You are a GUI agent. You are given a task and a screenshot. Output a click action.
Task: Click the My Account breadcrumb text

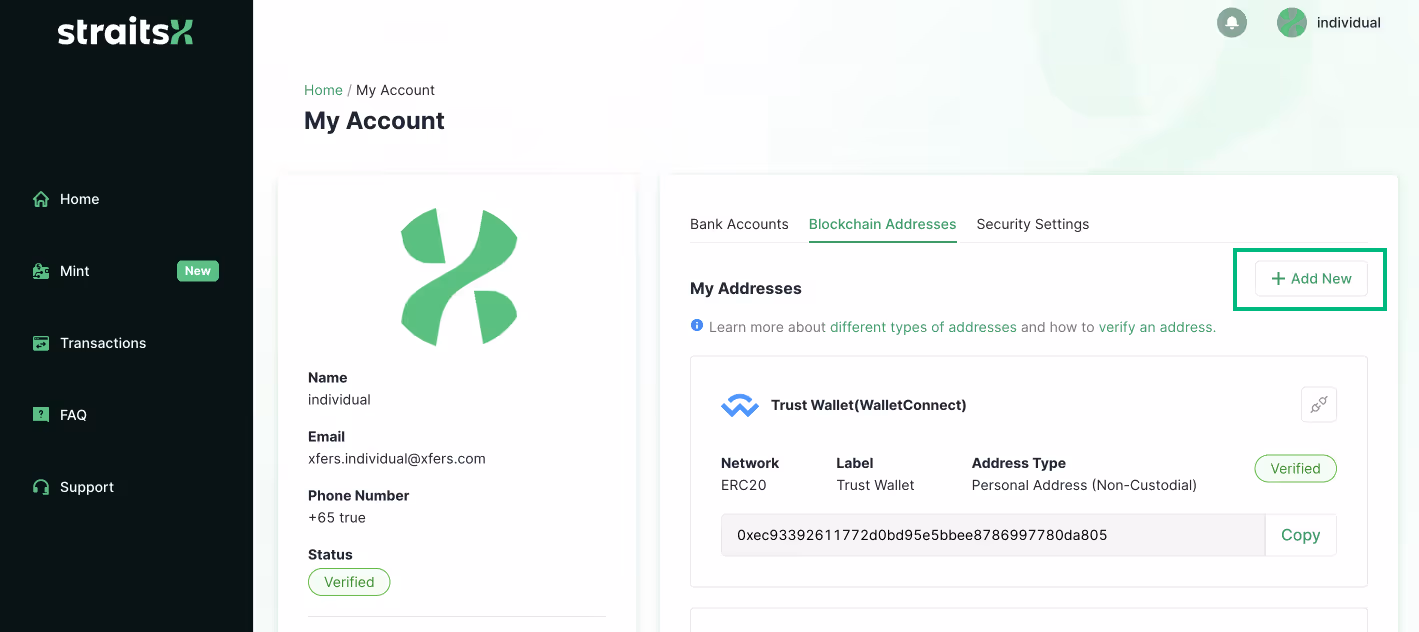point(395,90)
